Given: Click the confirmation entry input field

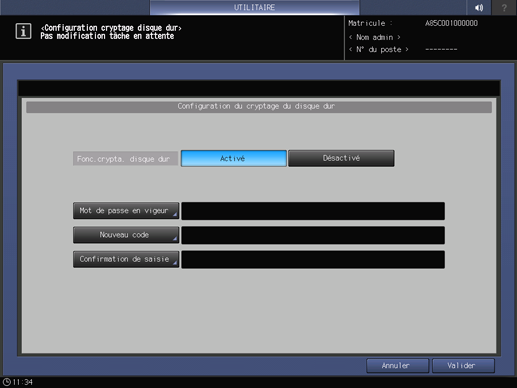Looking at the screenshot, I should 313,259.
